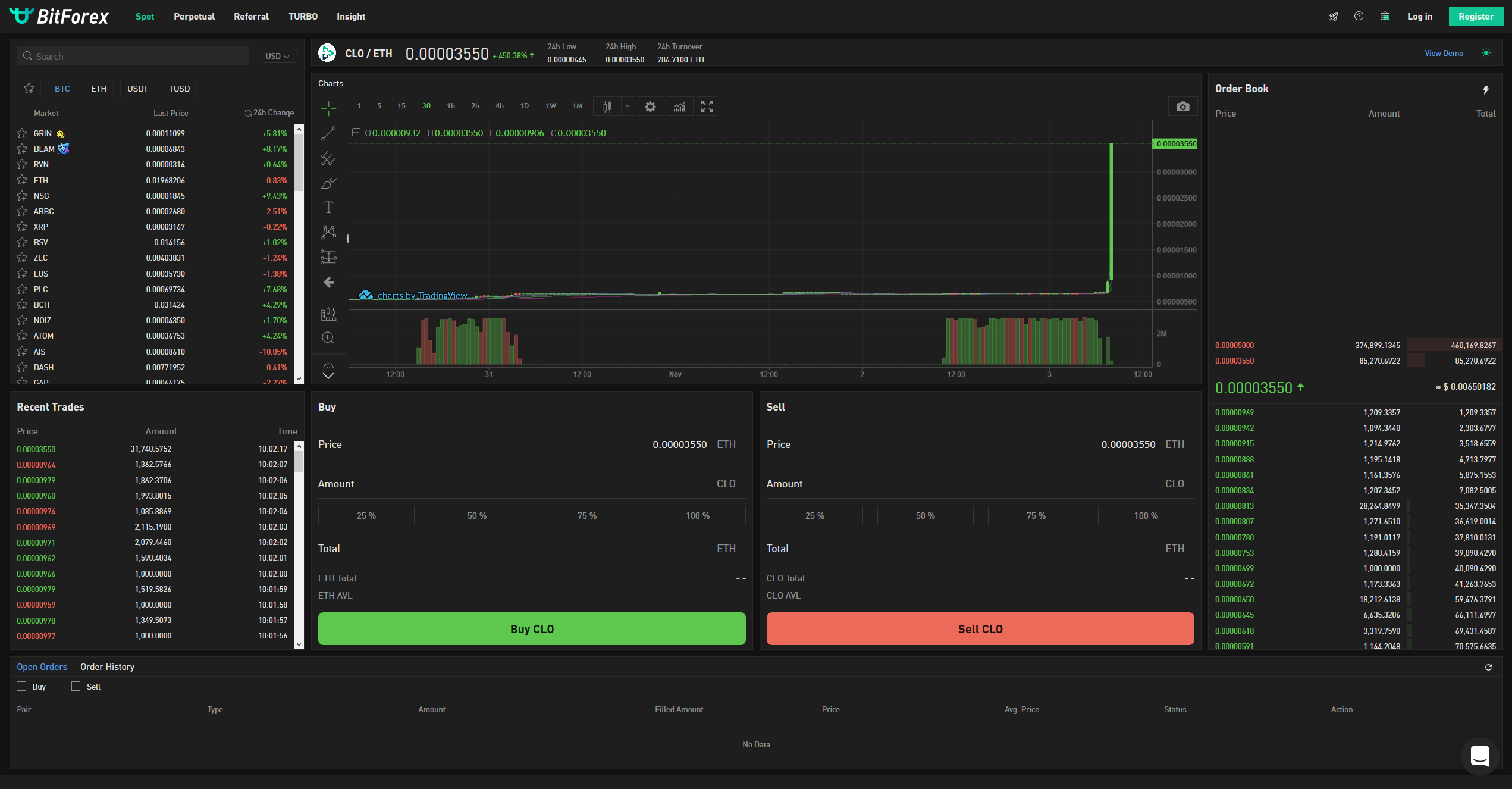Click market list scrollbar down arrow
Screen dimensions: 1512x789
pyautogui.click(x=299, y=378)
